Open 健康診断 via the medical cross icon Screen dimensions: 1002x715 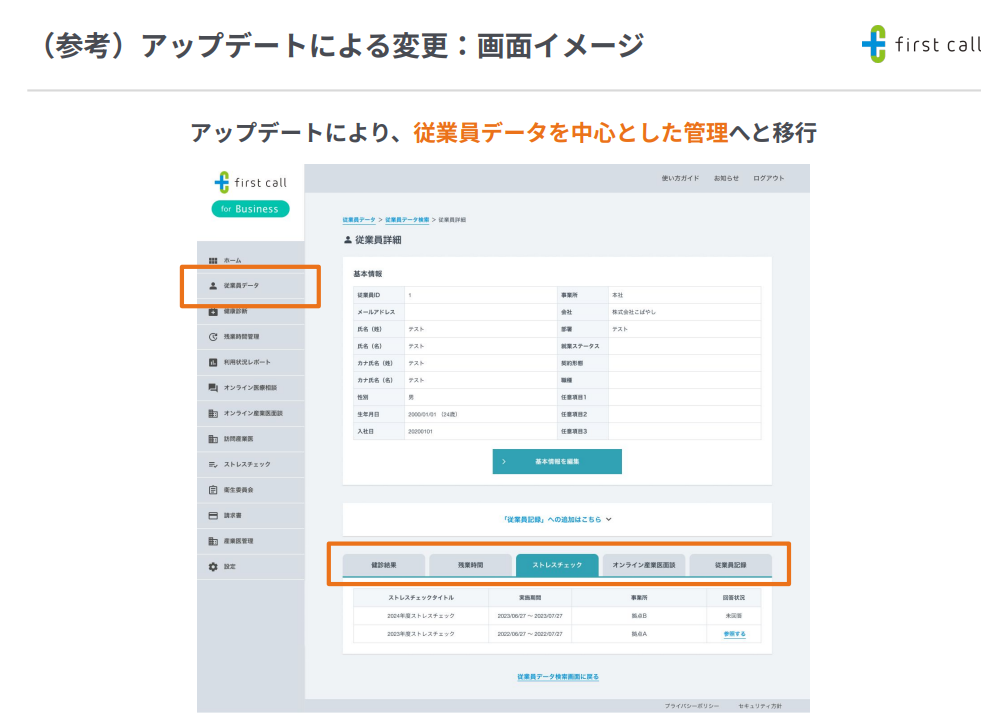point(212,312)
